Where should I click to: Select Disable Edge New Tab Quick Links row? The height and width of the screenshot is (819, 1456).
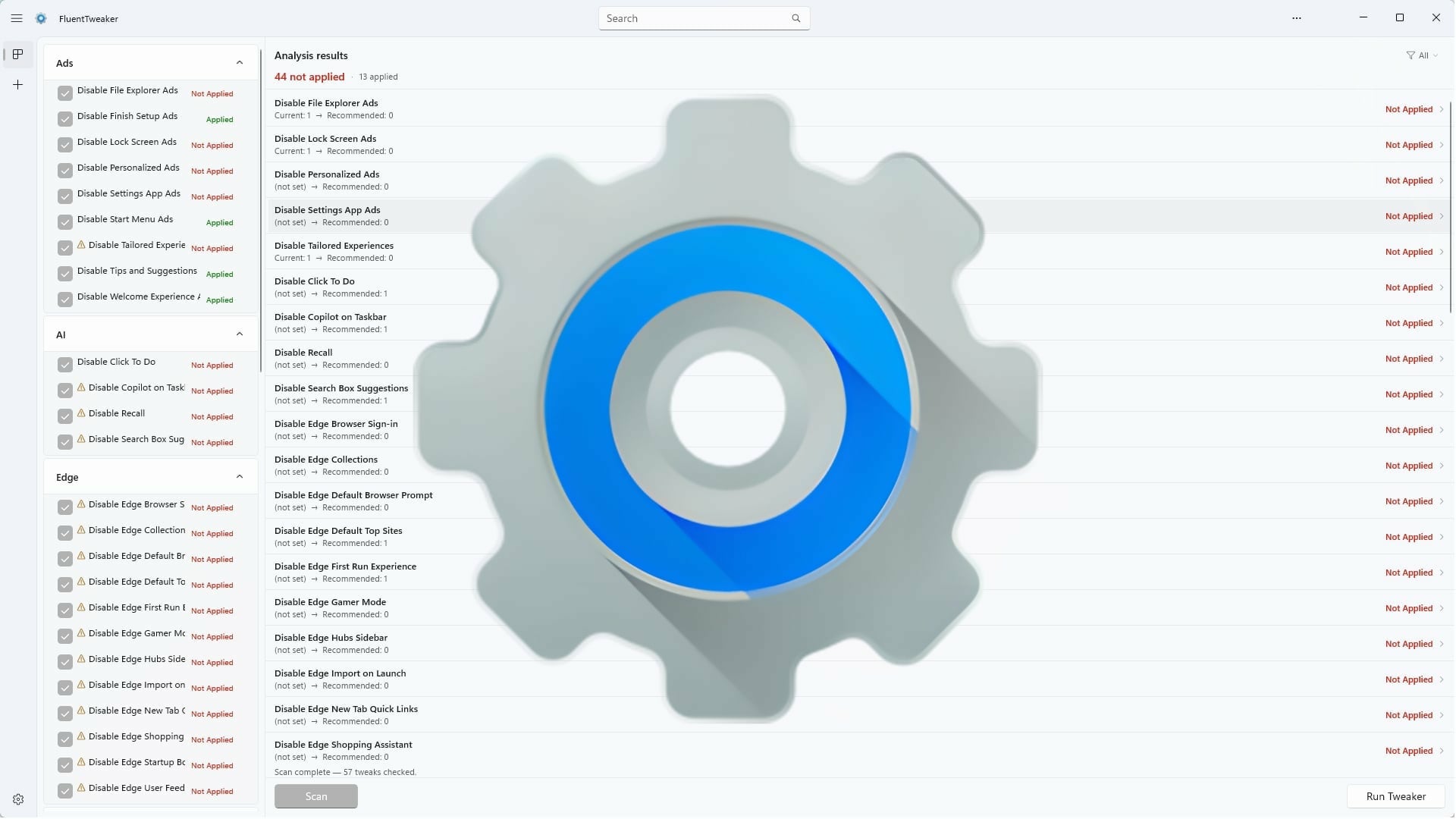[858, 715]
